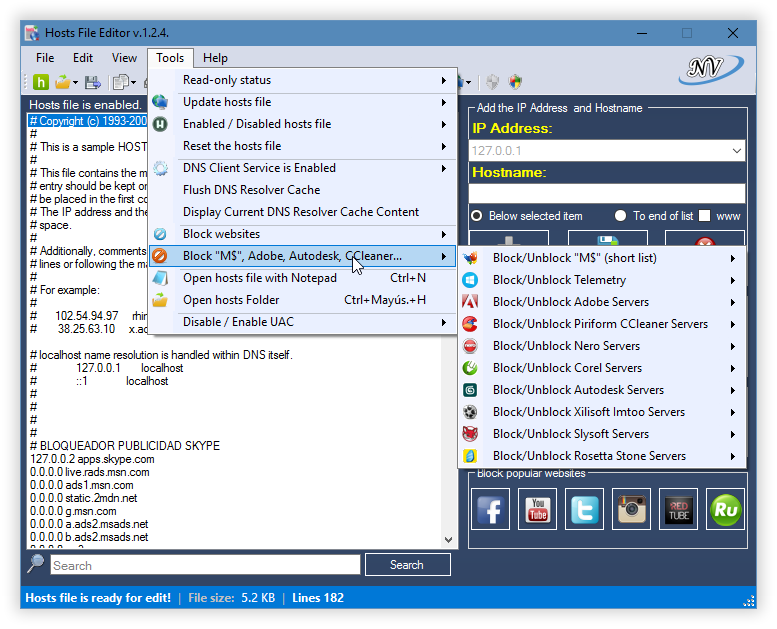
Task: Click the 'Lines 182' status bar entry
Action: point(318,598)
